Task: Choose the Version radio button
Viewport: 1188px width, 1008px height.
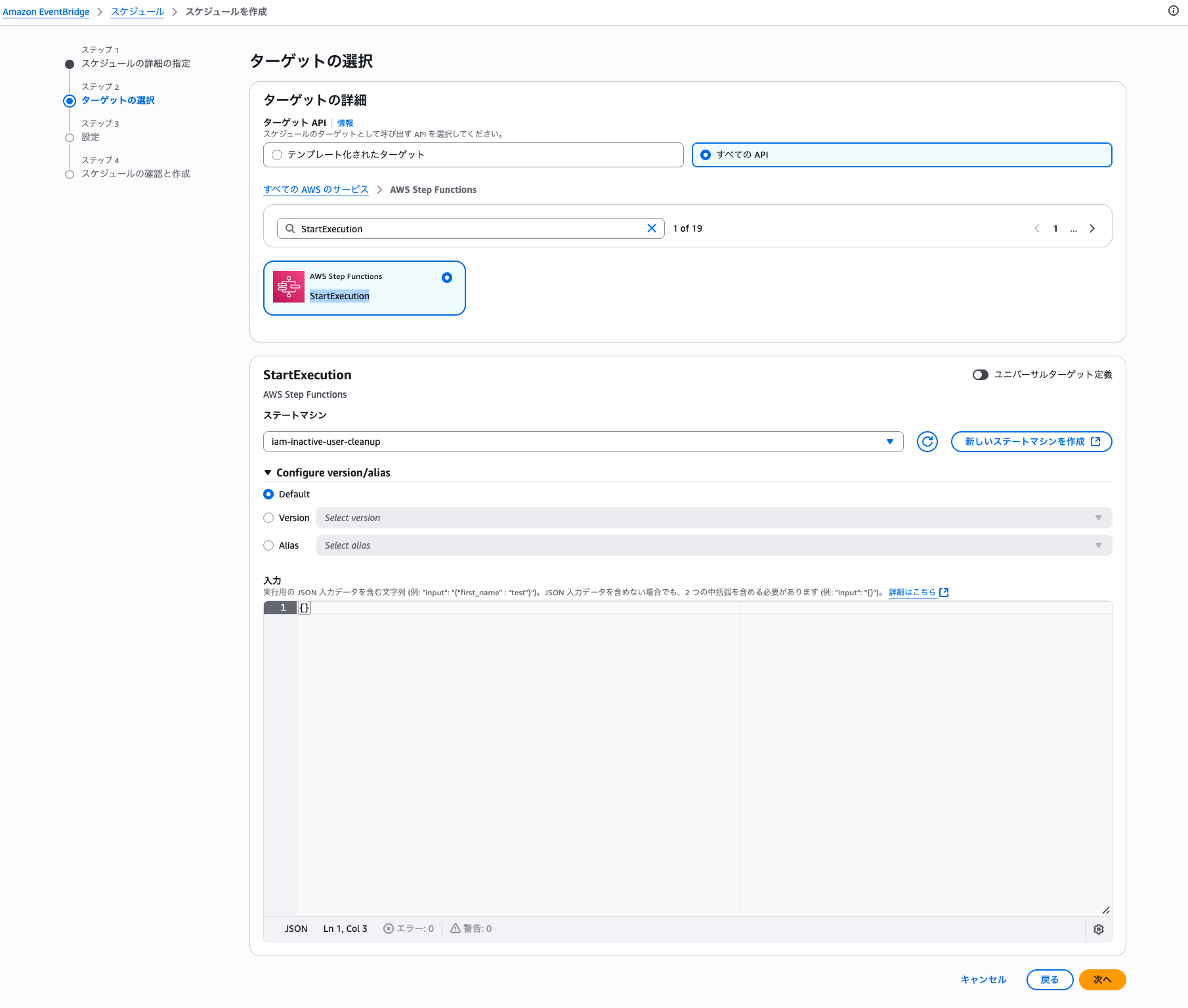Action: coord(268,518)
